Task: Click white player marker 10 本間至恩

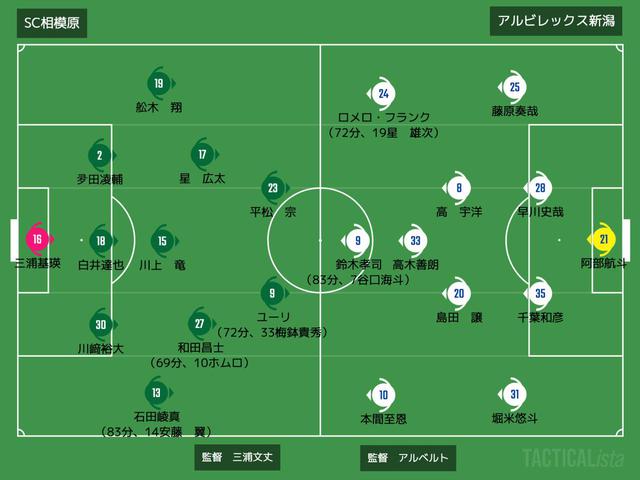Action: [382, 395]
